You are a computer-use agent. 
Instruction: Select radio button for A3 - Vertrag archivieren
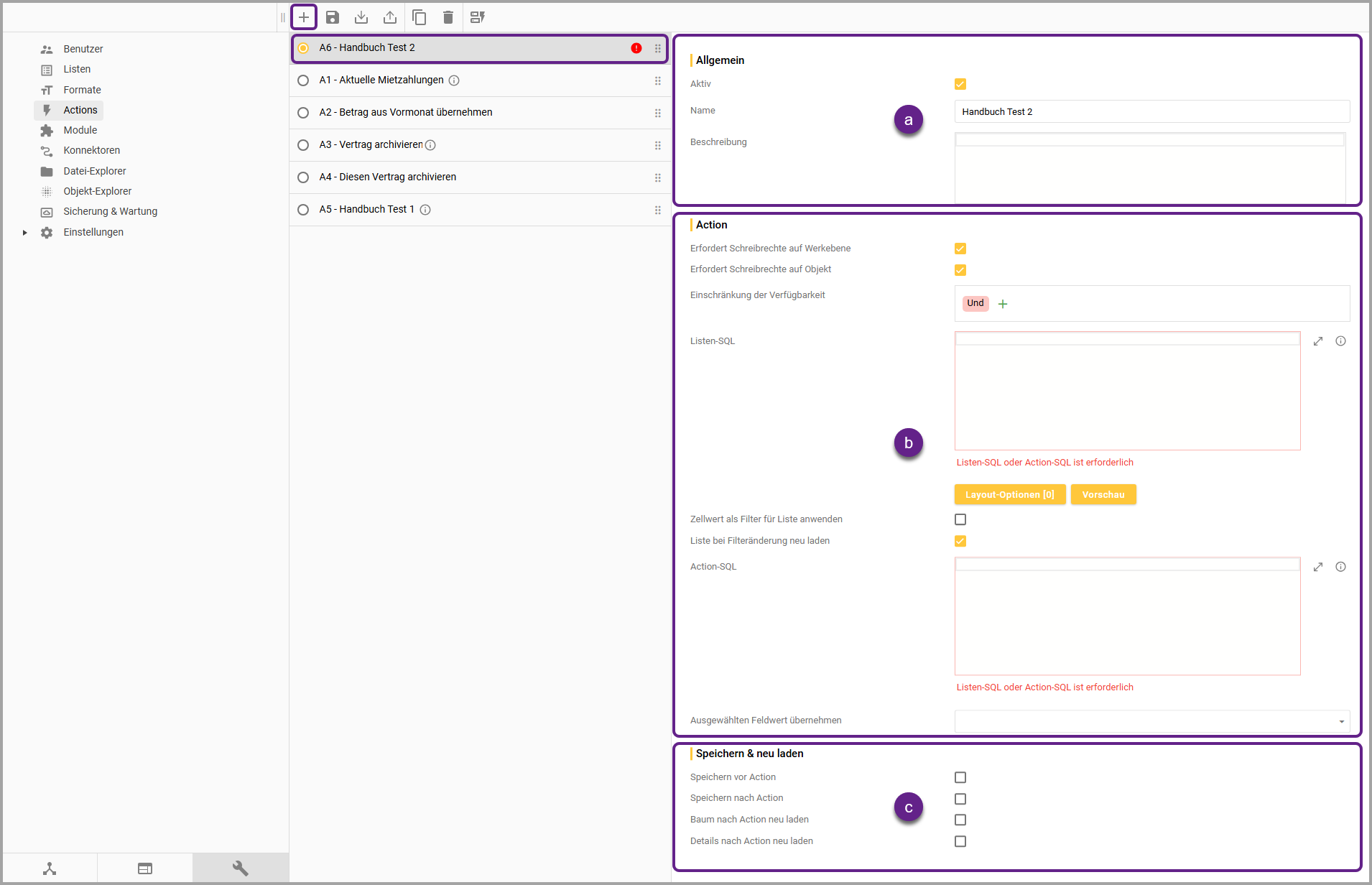[x=303, y=145]
